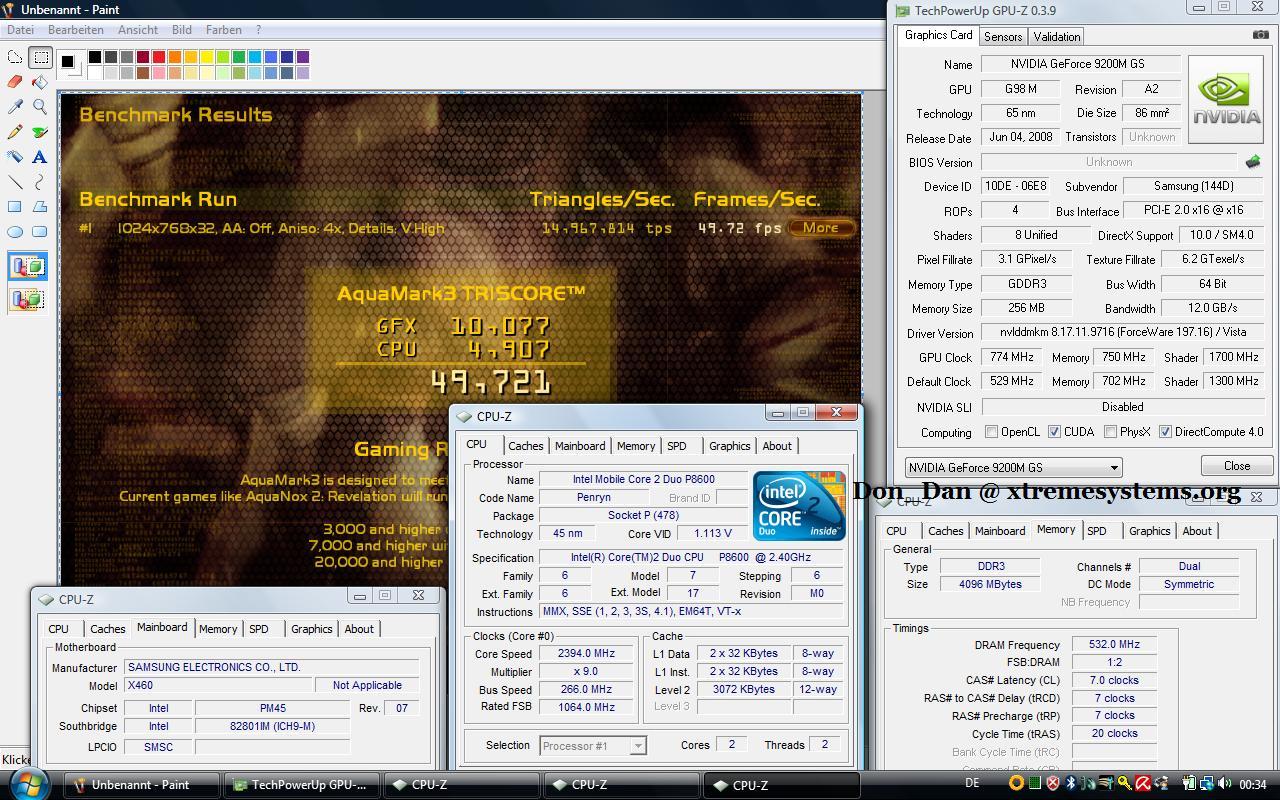This screenshot has height=800, width=1280.
Task: Select the Airbrush spray tool
Action: 15,157
